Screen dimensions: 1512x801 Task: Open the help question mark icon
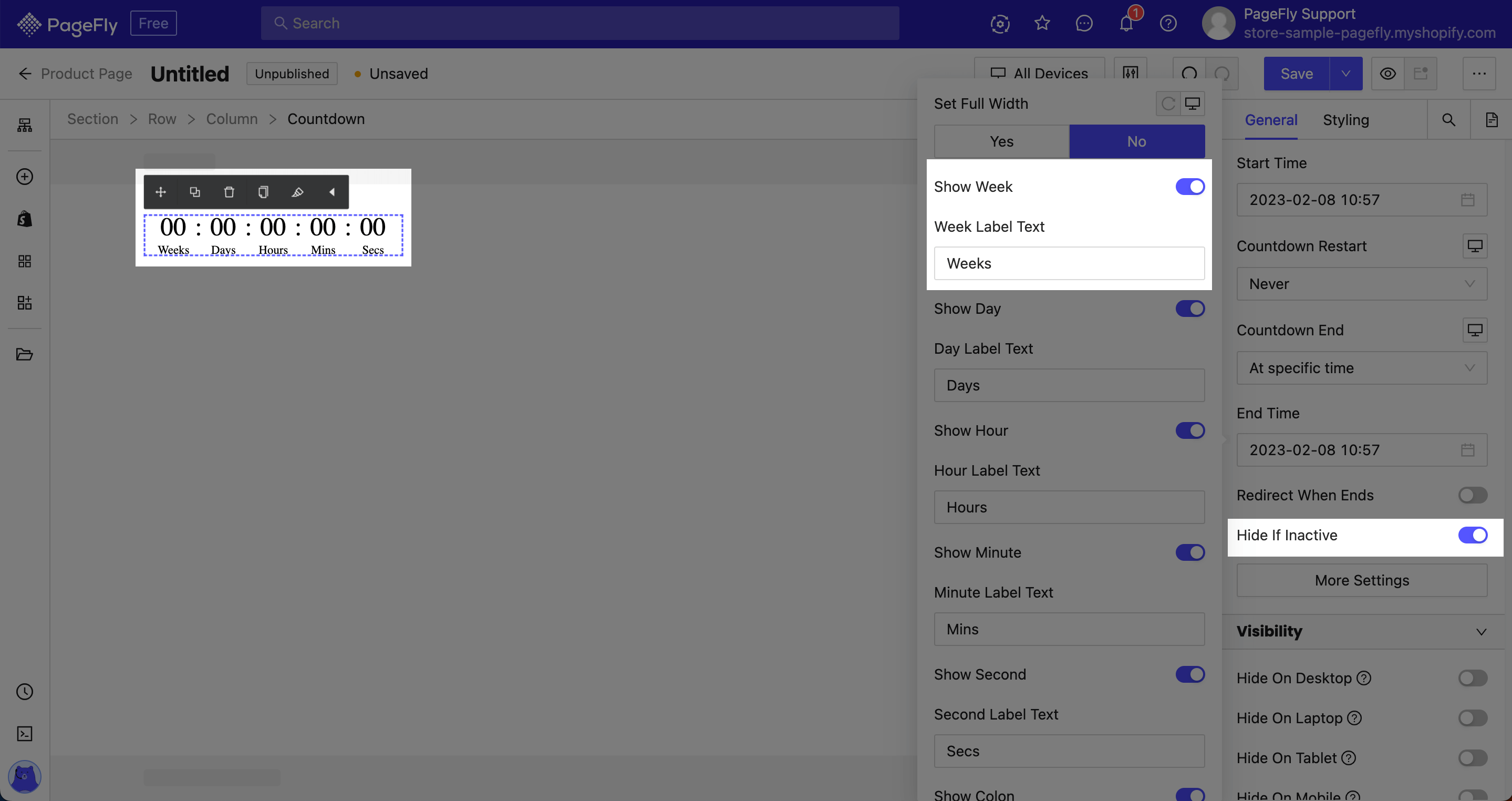[x=1168, y=24]
